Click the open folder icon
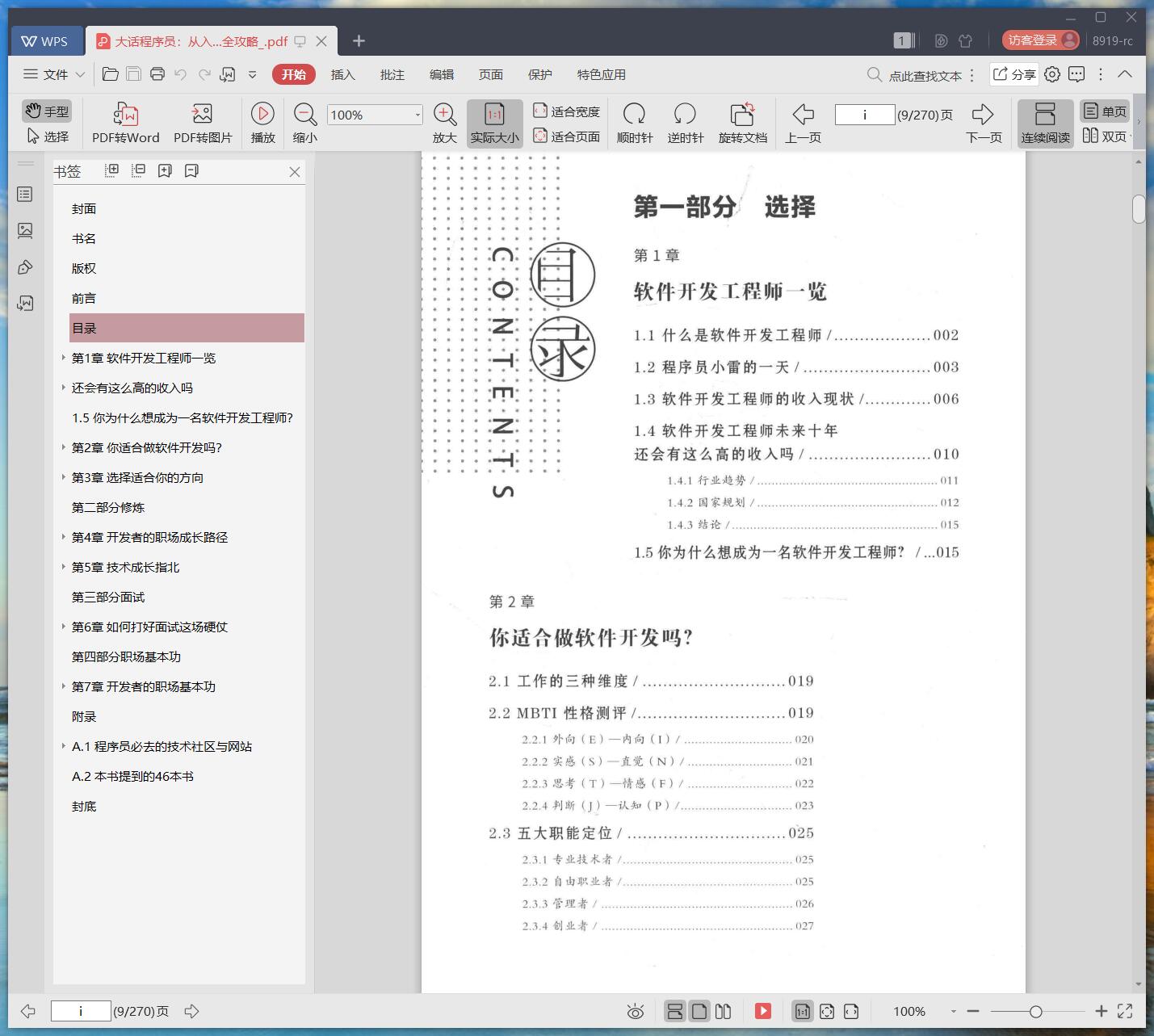1154x1036 pixels. point(111,74)
